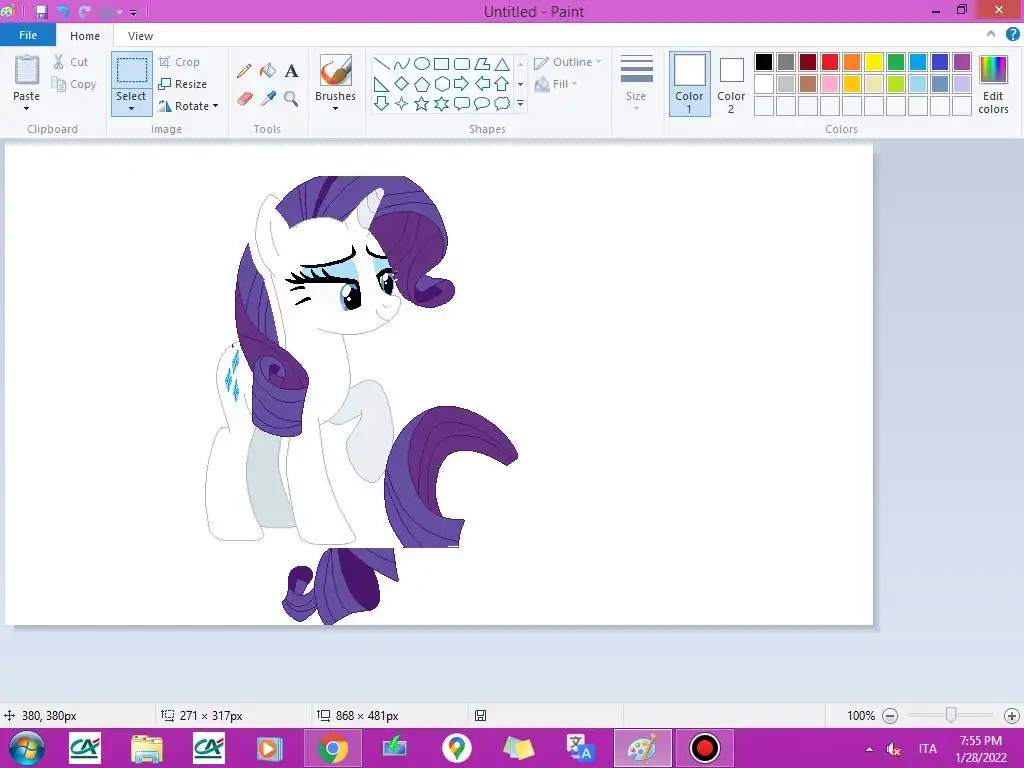Screen dimensions: 1024x768
Task: Zoom out with the minus button
Action: 889,716
